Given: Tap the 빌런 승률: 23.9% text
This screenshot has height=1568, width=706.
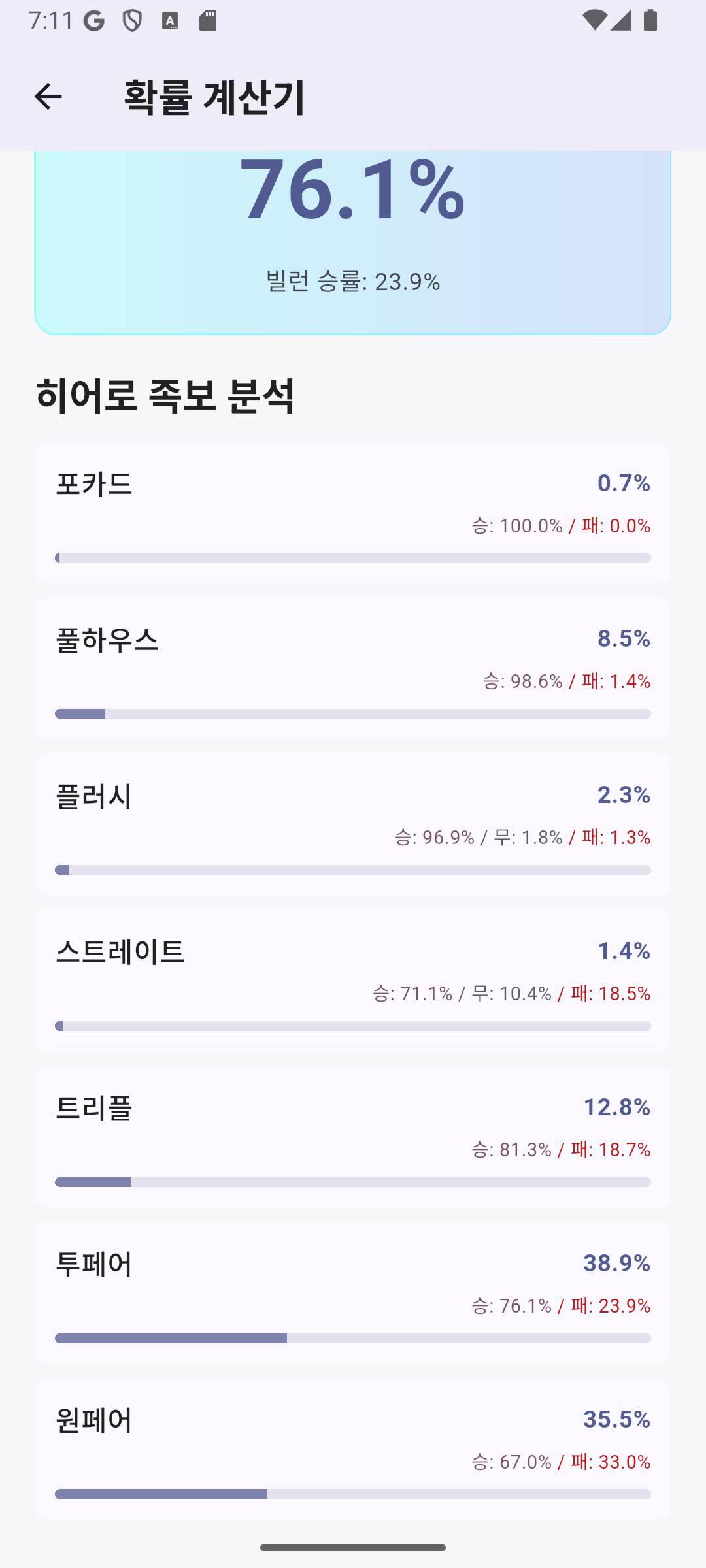Looking at the screenshot, I should point(353,282).
